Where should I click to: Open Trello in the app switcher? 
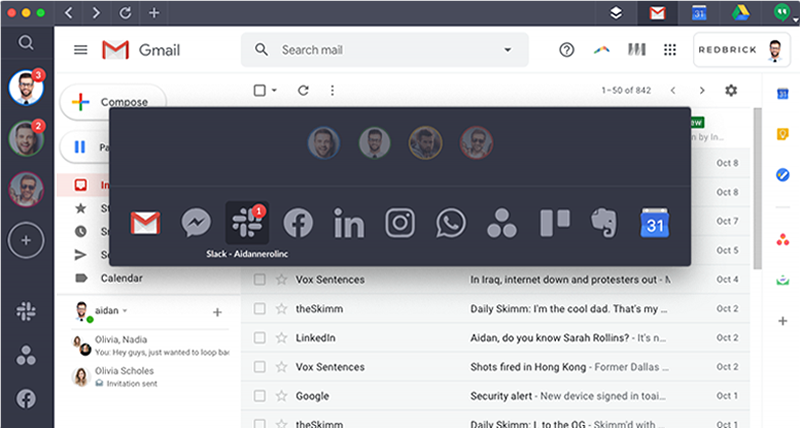(x=555, y=223)
